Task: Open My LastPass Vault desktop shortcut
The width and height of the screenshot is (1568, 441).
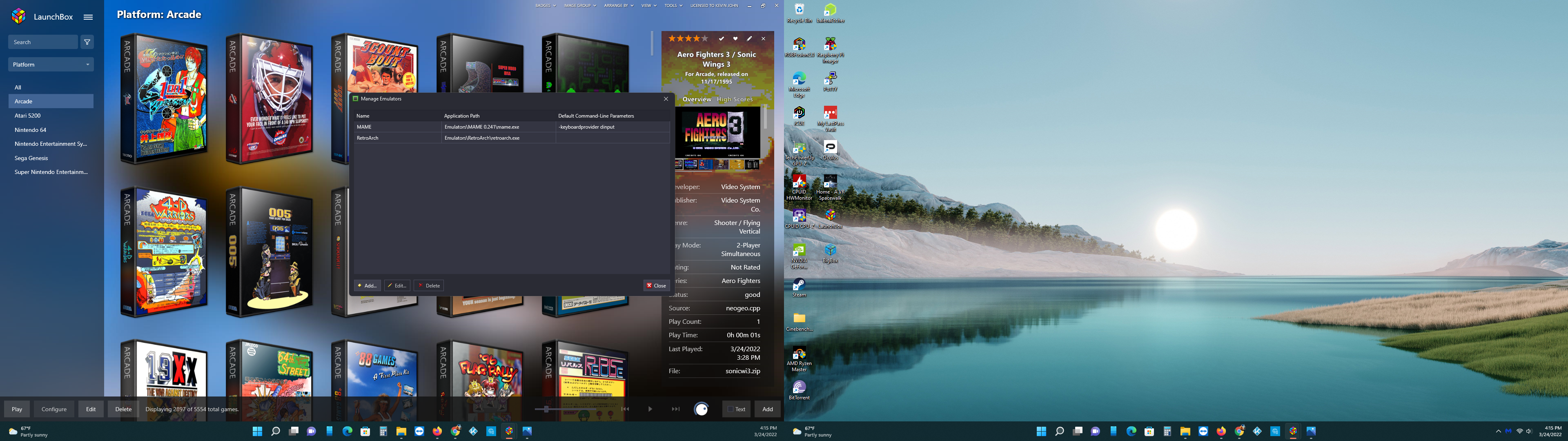Action: [x=830, y=119]
